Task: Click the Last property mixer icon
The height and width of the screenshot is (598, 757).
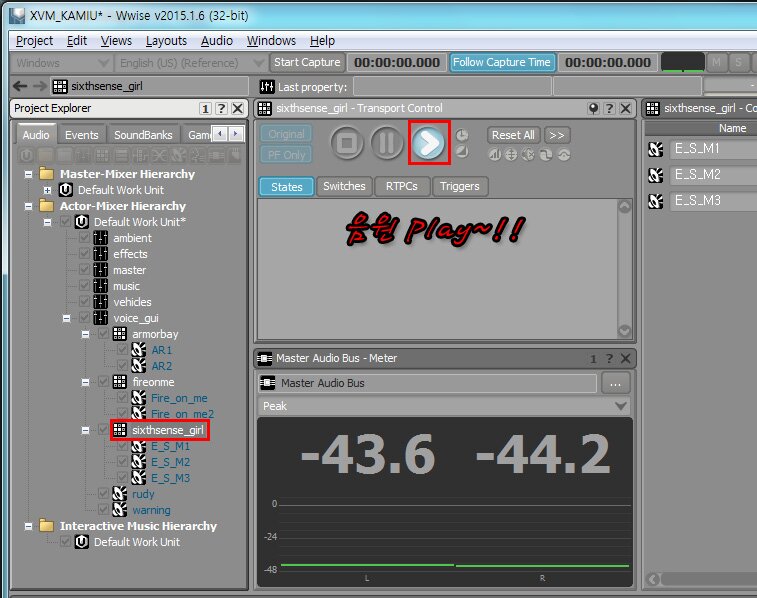Action: [267, 87]
